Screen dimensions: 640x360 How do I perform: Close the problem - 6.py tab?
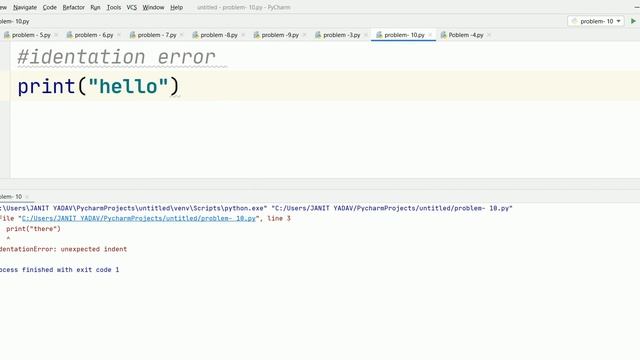coord(119,35)
